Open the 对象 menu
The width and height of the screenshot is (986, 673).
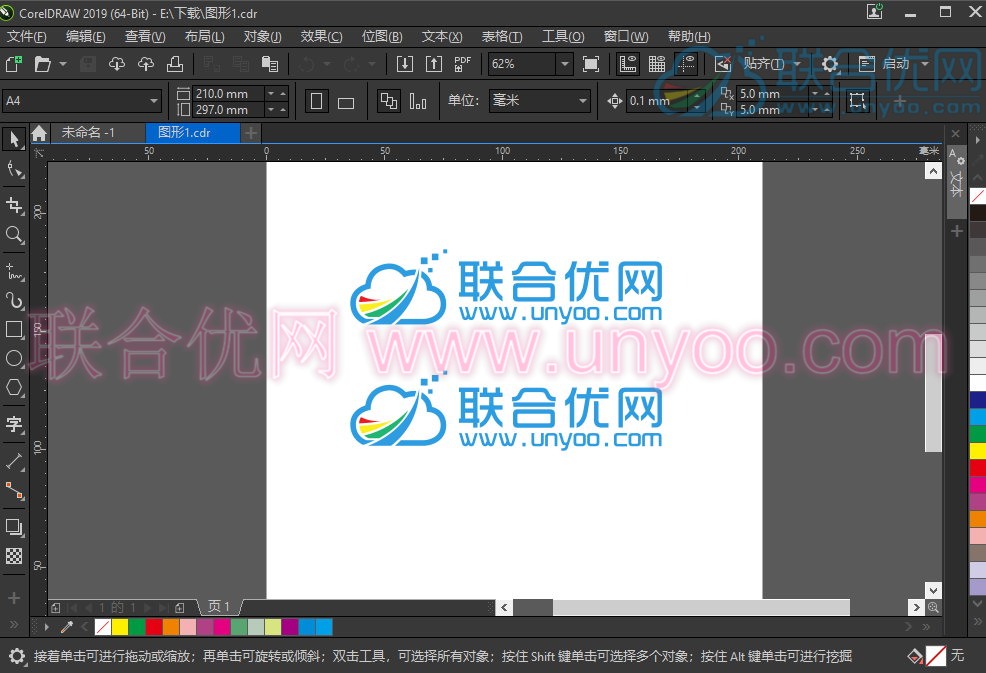262,36
